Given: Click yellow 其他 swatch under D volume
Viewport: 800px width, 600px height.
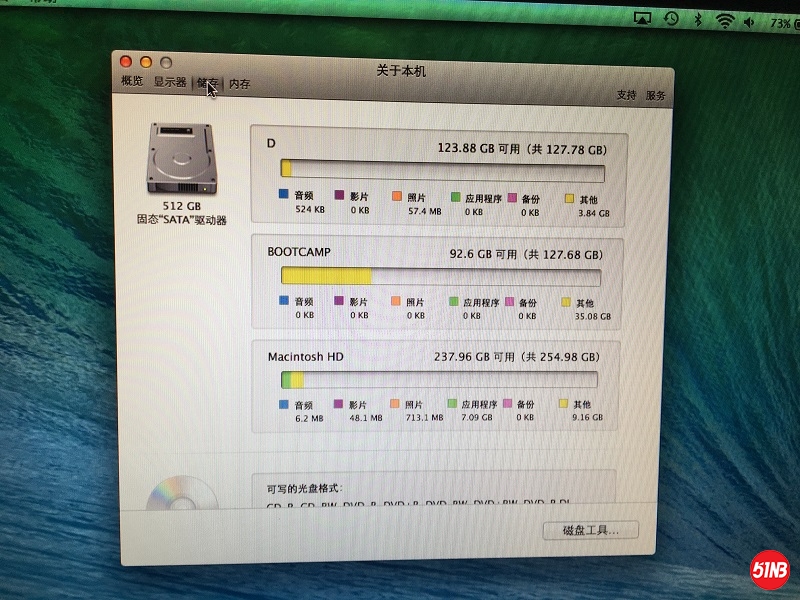Looking at the screenshot, I should (x=569, y=198).
